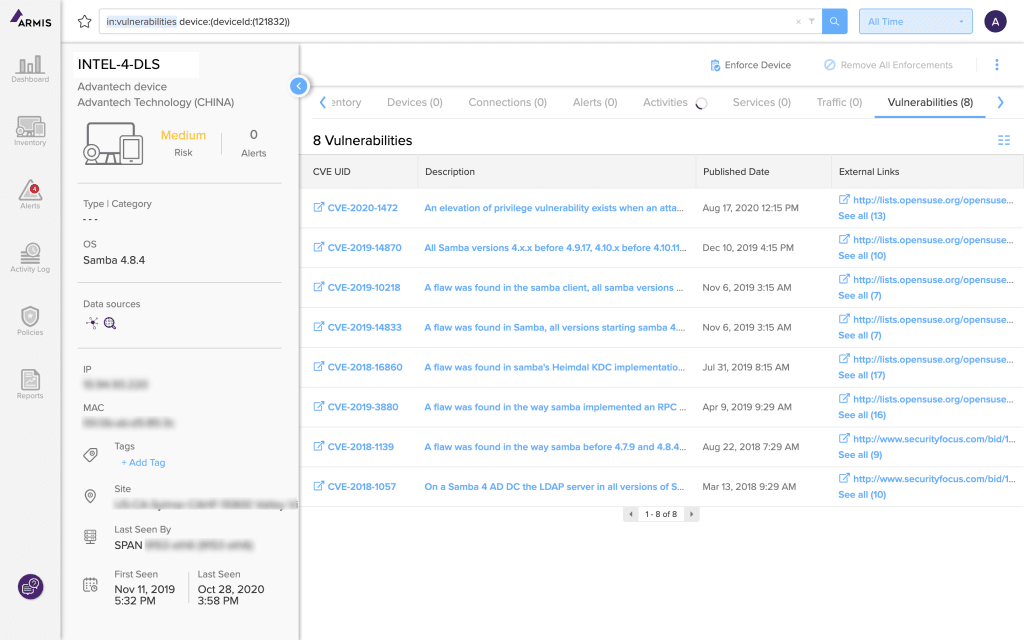1024x640 pixels.
Task: Open the Policies section in the sidebar
Action: tap(30, 321)
